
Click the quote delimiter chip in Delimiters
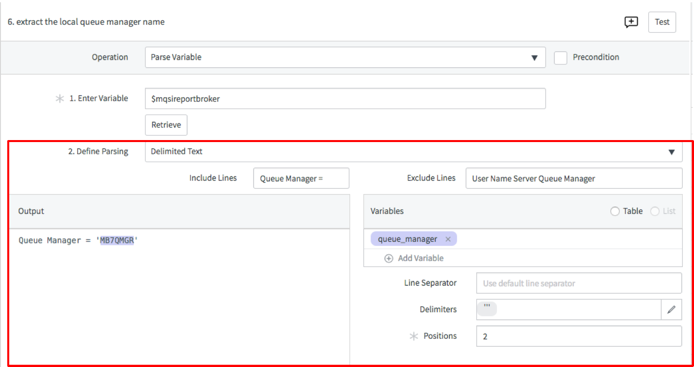point(487,308)
